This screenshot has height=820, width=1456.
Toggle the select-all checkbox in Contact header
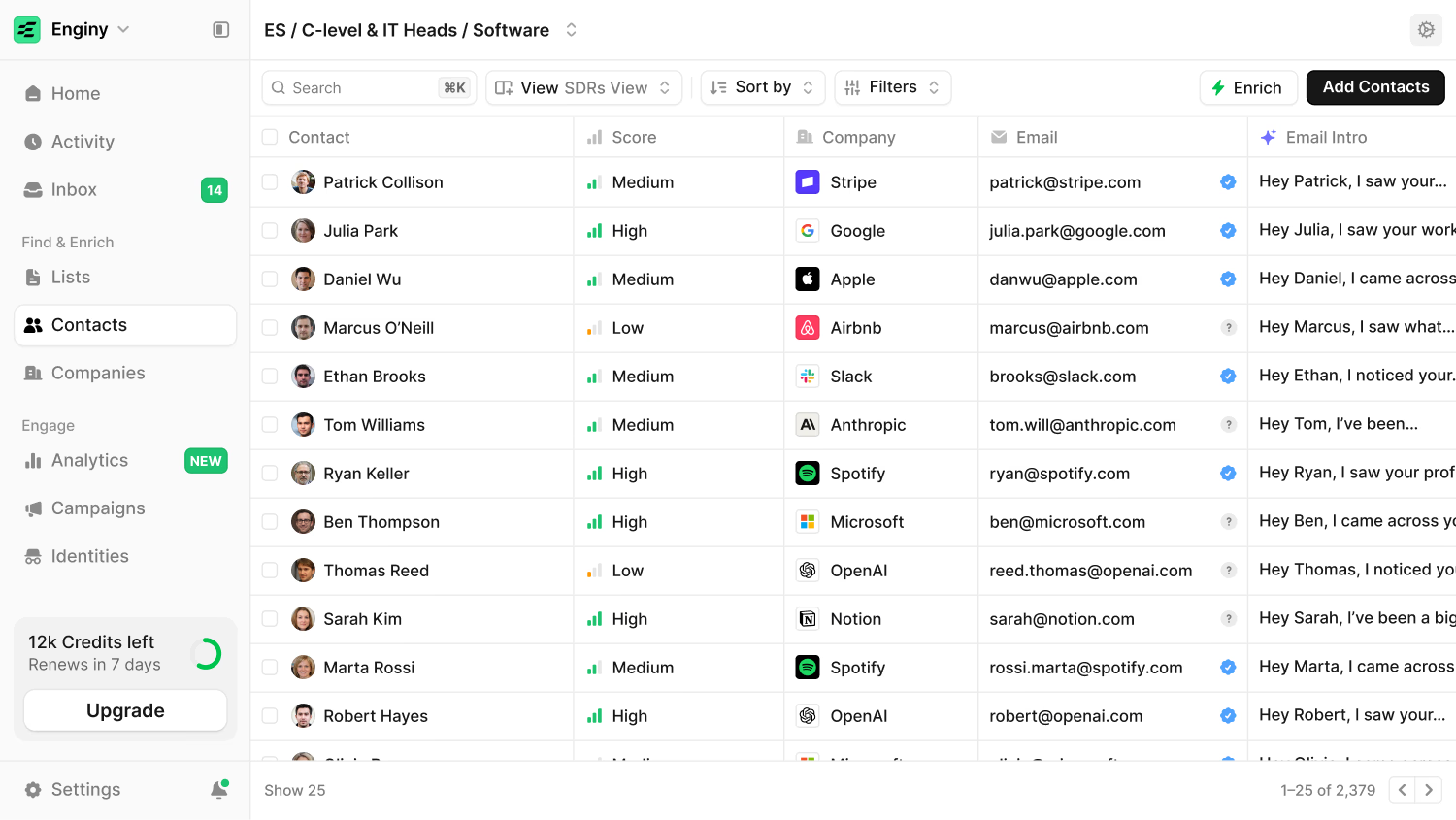(270, 138)
